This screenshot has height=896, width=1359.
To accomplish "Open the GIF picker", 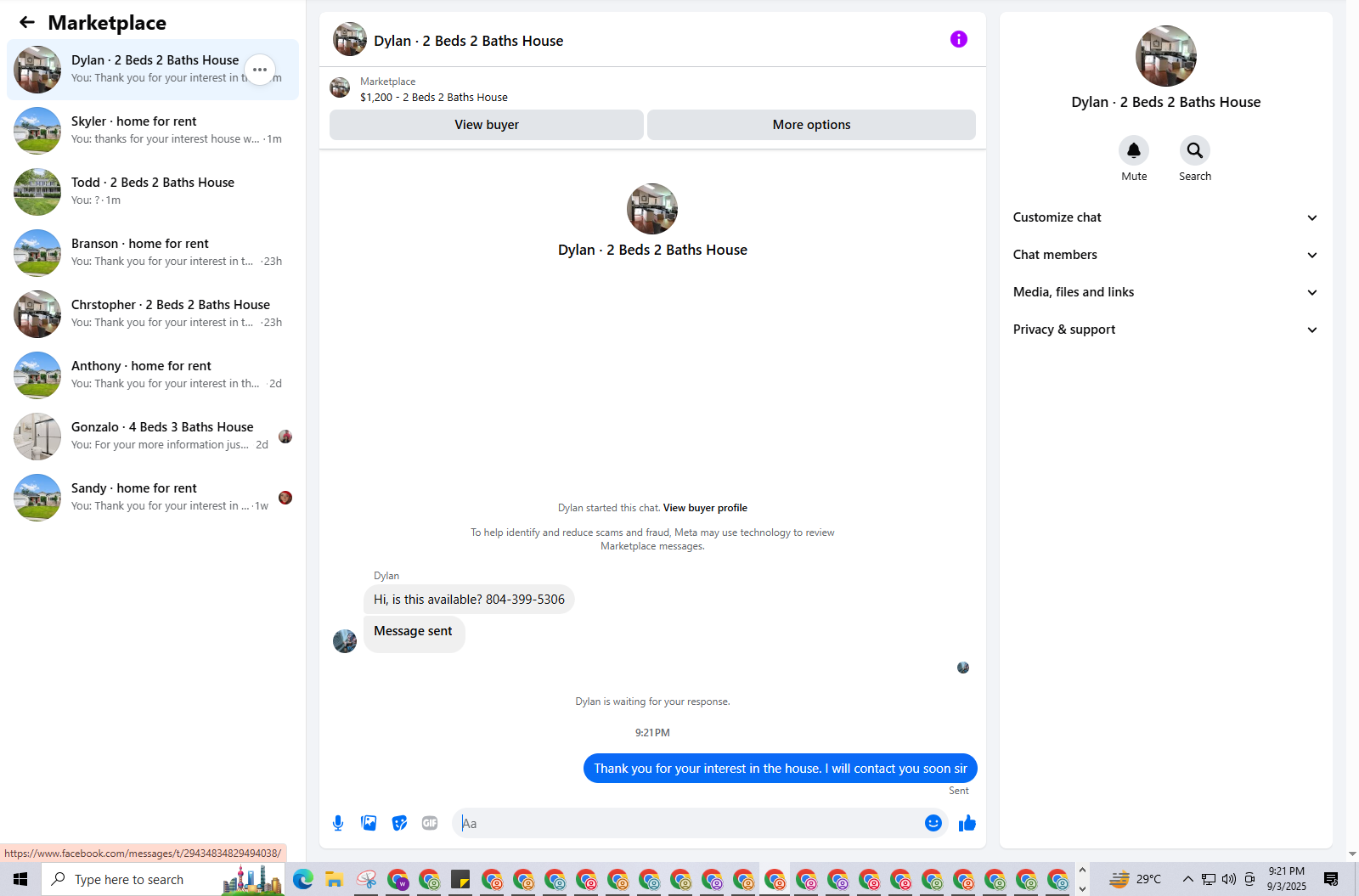I will coord(430,823).
